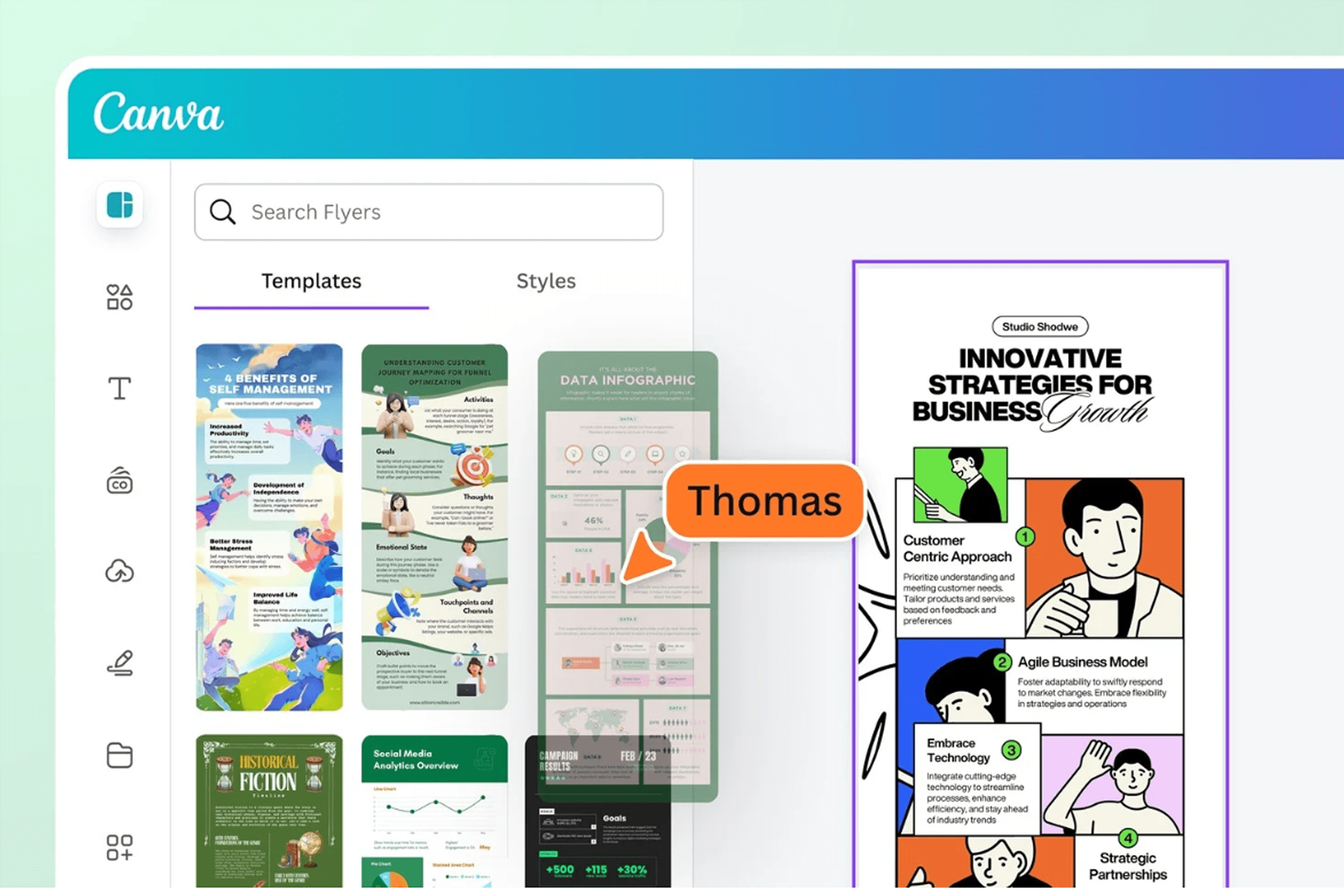Open the Elements panel
The height and width of the screenshot is (896, 1344).
pyautogui.click(x=120, y=296)
